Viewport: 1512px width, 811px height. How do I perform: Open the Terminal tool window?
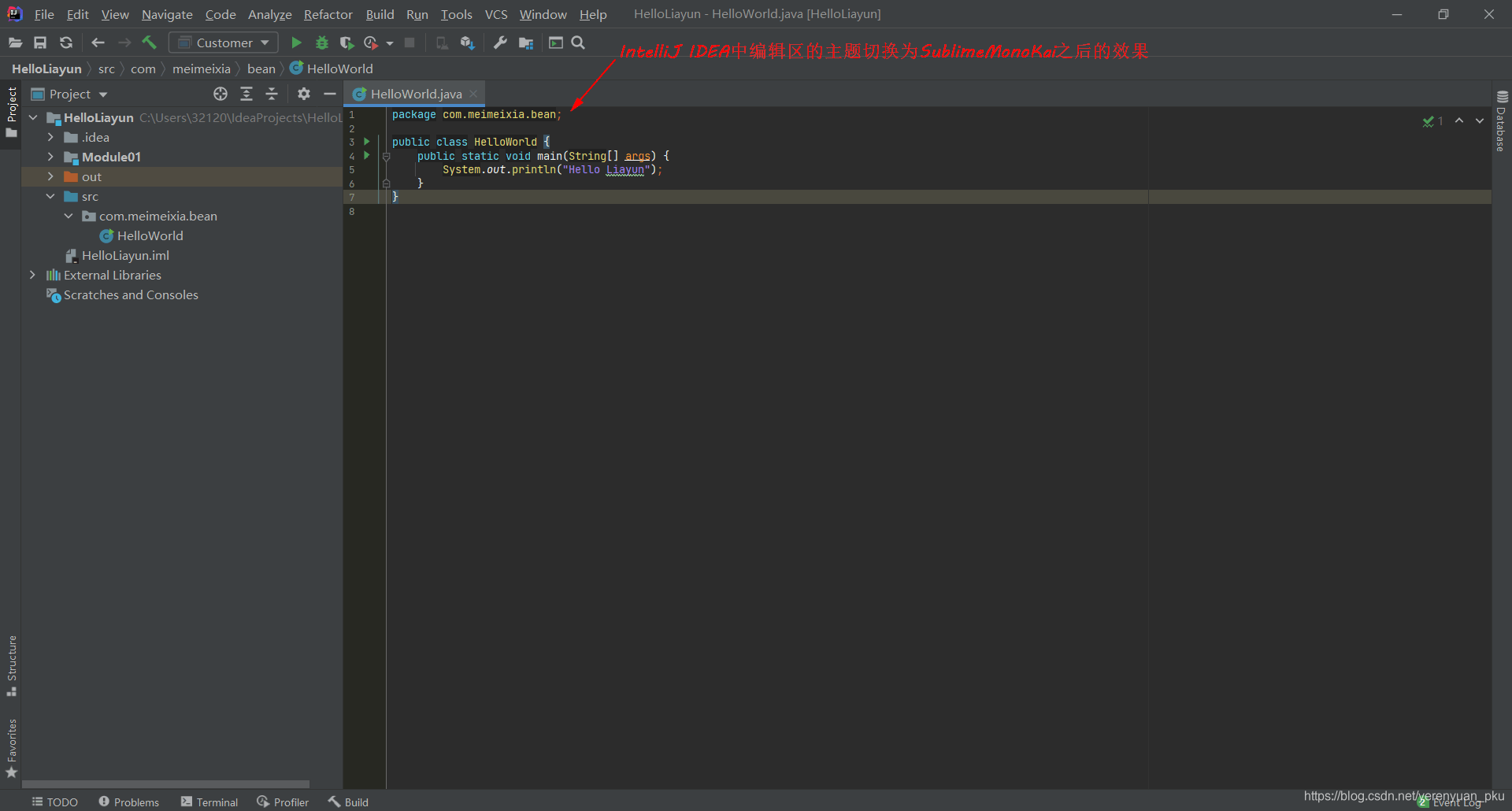tap(209, 802)
